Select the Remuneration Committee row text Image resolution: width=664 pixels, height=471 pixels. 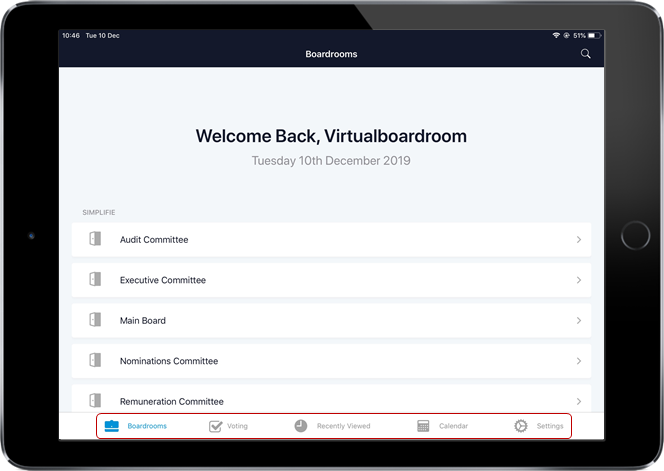(x=172, y=402)
